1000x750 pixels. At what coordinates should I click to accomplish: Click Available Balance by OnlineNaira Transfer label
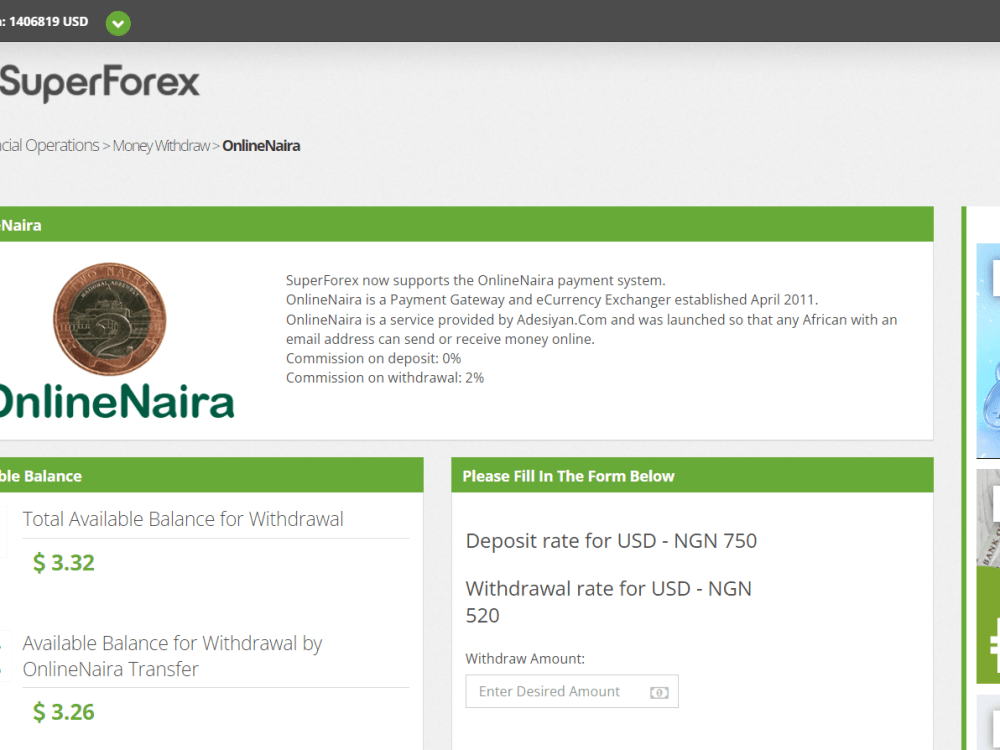pyautogui.click(x=172, y=656)
